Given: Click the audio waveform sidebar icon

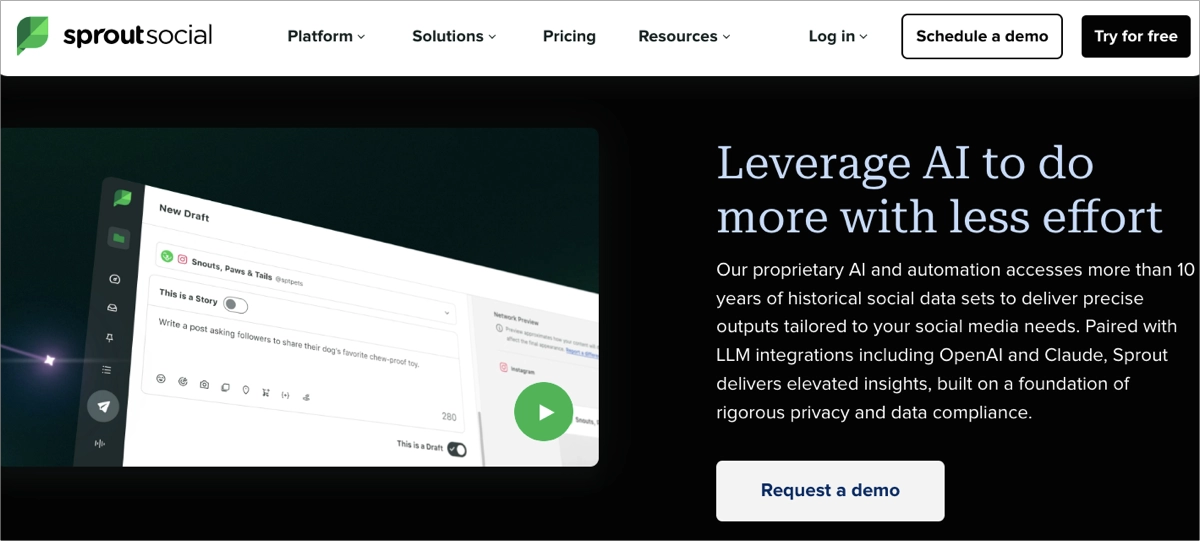Looking at the screenshot, I should click(100, 443).
